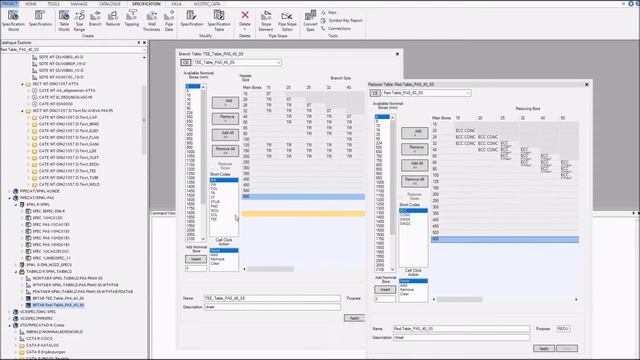Open Branch Table element dropdown TEE_Table_PAS_40_SS
Image resolution: width=640 pixels, height=360 pixels.
point(278,62)
